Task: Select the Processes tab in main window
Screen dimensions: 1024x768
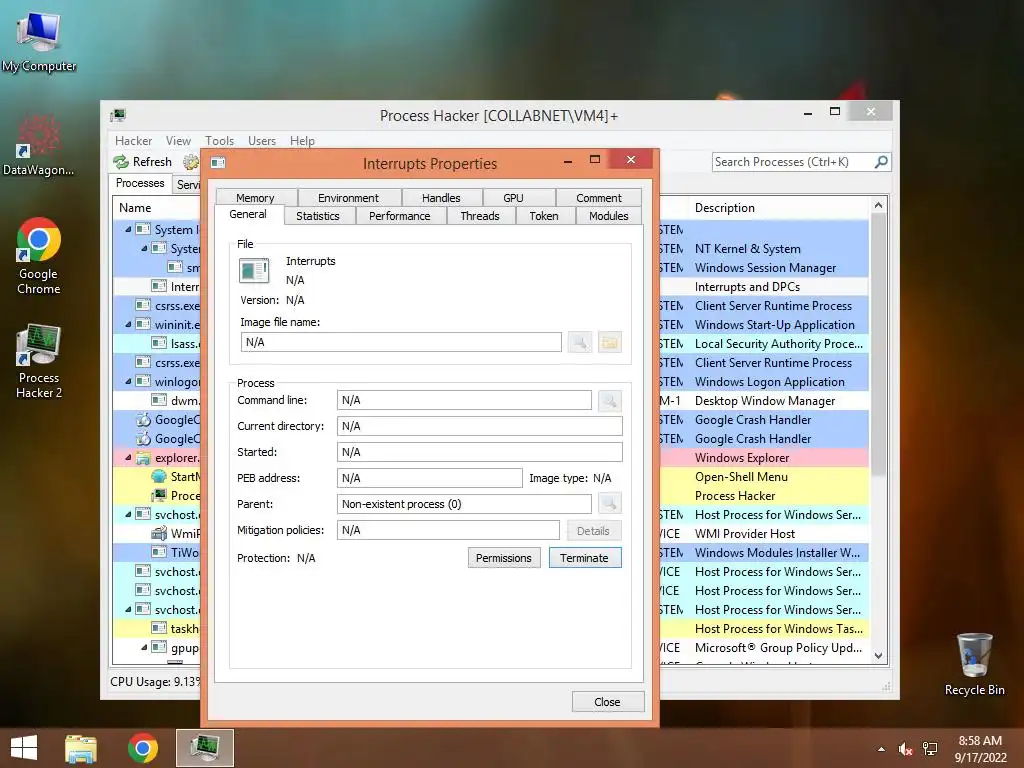Action: 140,184
